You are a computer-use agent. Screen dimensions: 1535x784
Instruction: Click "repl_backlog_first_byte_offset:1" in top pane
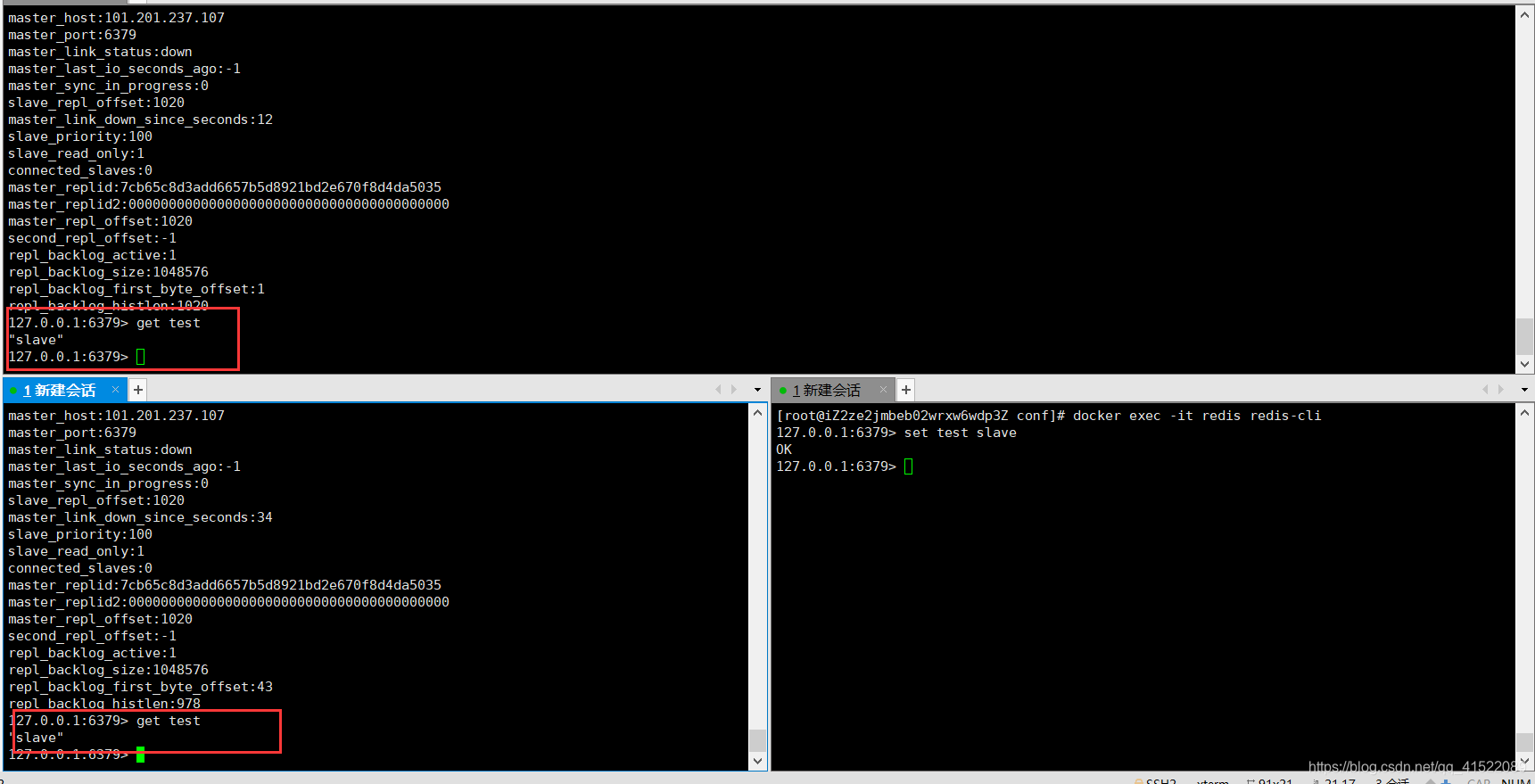tap(136, 289)
